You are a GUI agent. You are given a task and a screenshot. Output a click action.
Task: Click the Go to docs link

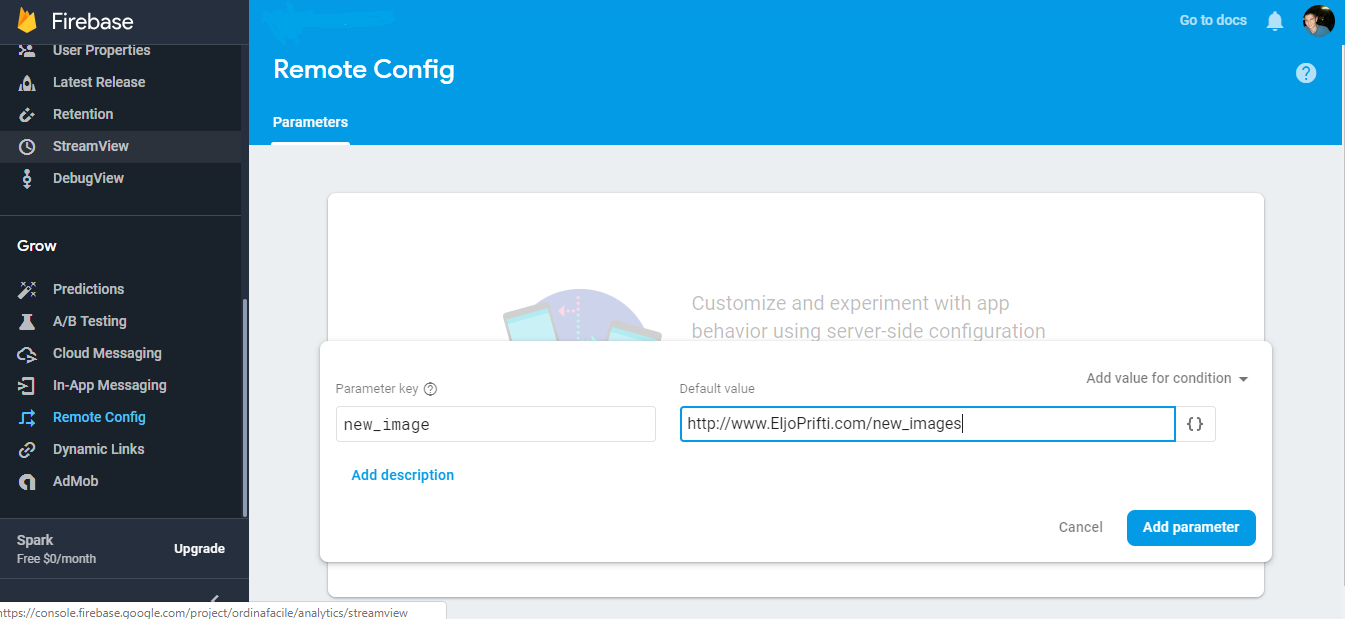[1213, 20]
